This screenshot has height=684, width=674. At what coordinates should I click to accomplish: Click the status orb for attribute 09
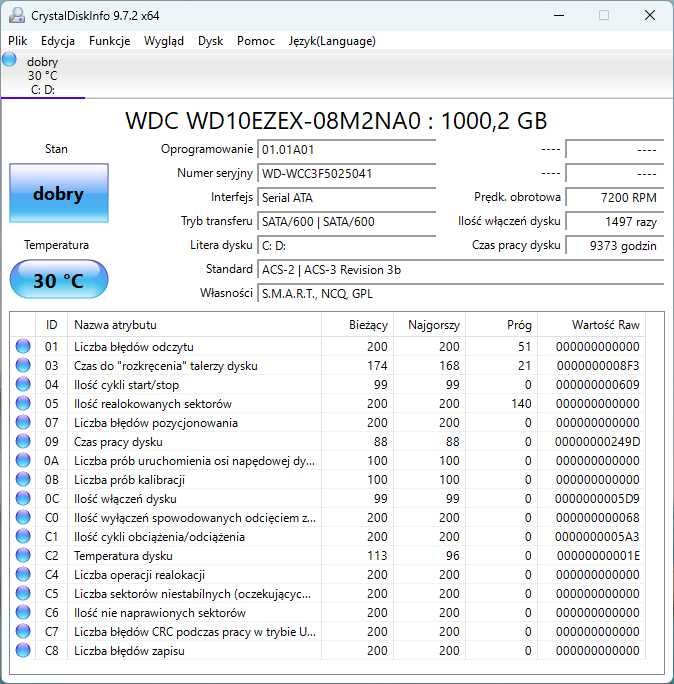[23, 441]
